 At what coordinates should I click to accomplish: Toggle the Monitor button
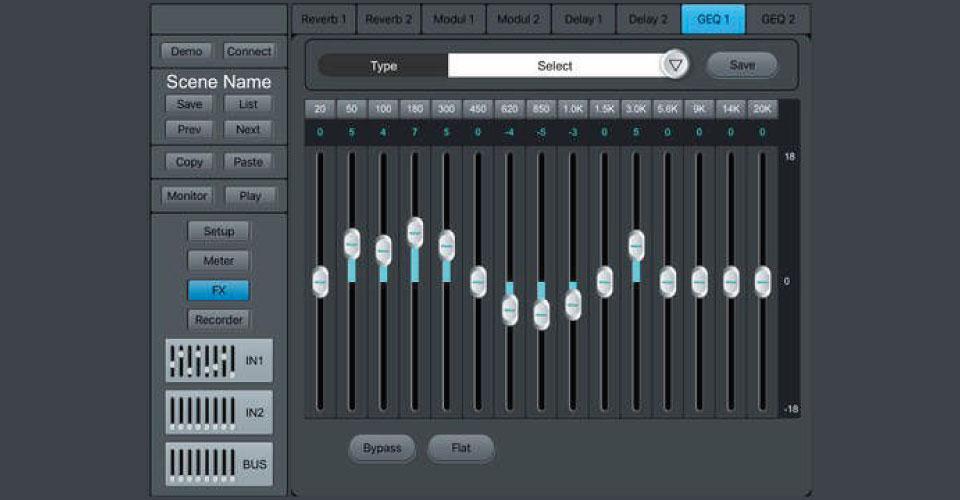coord(187,196)
